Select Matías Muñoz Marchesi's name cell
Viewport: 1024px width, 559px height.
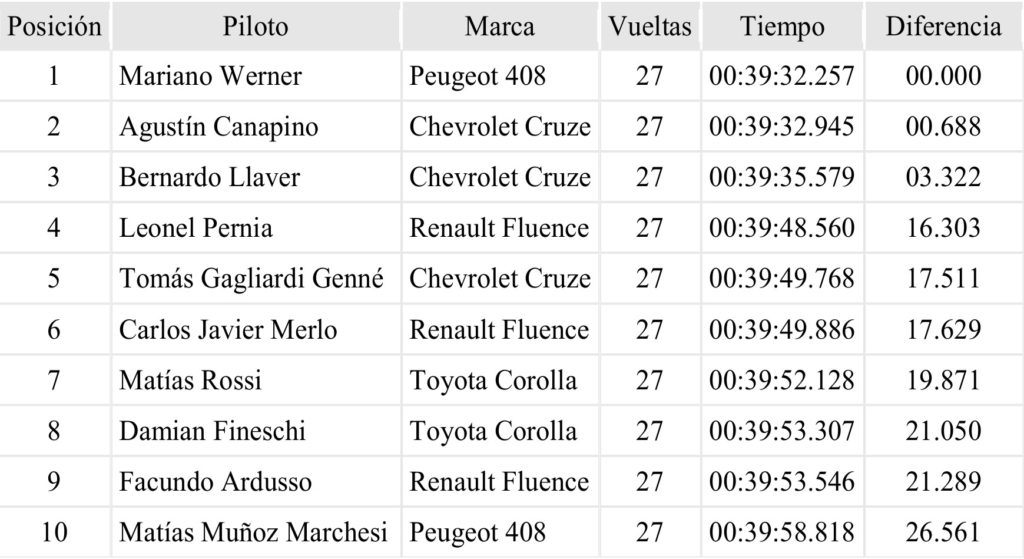pos(253,533)
